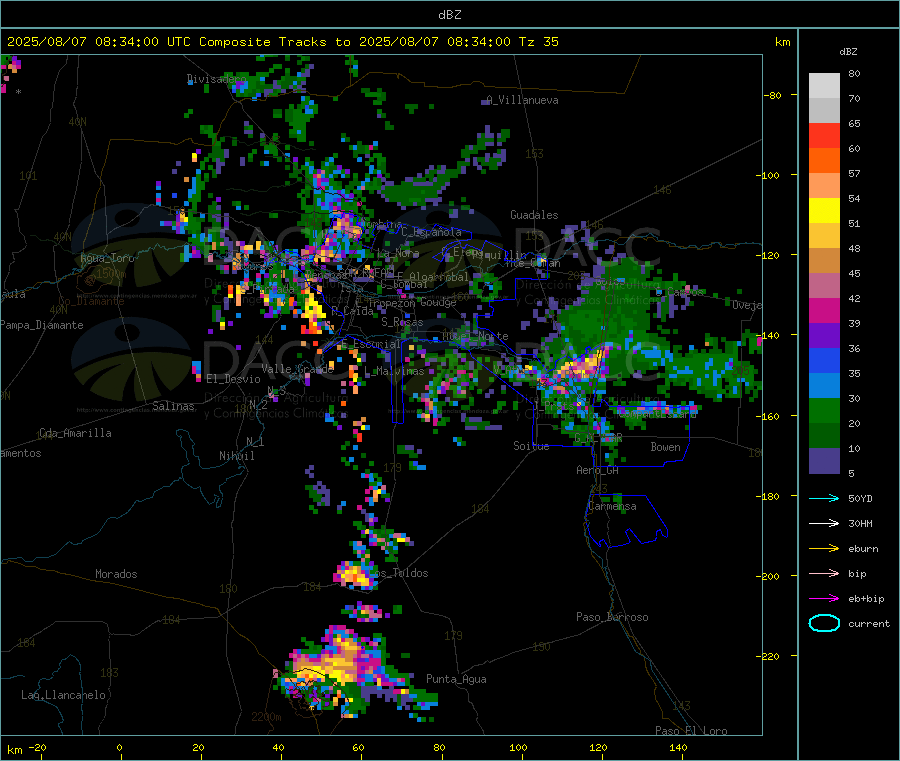Select the green 30 dBZ legend swatch
The width and height of the screenshot is (900, 761).
coord(824,411)
